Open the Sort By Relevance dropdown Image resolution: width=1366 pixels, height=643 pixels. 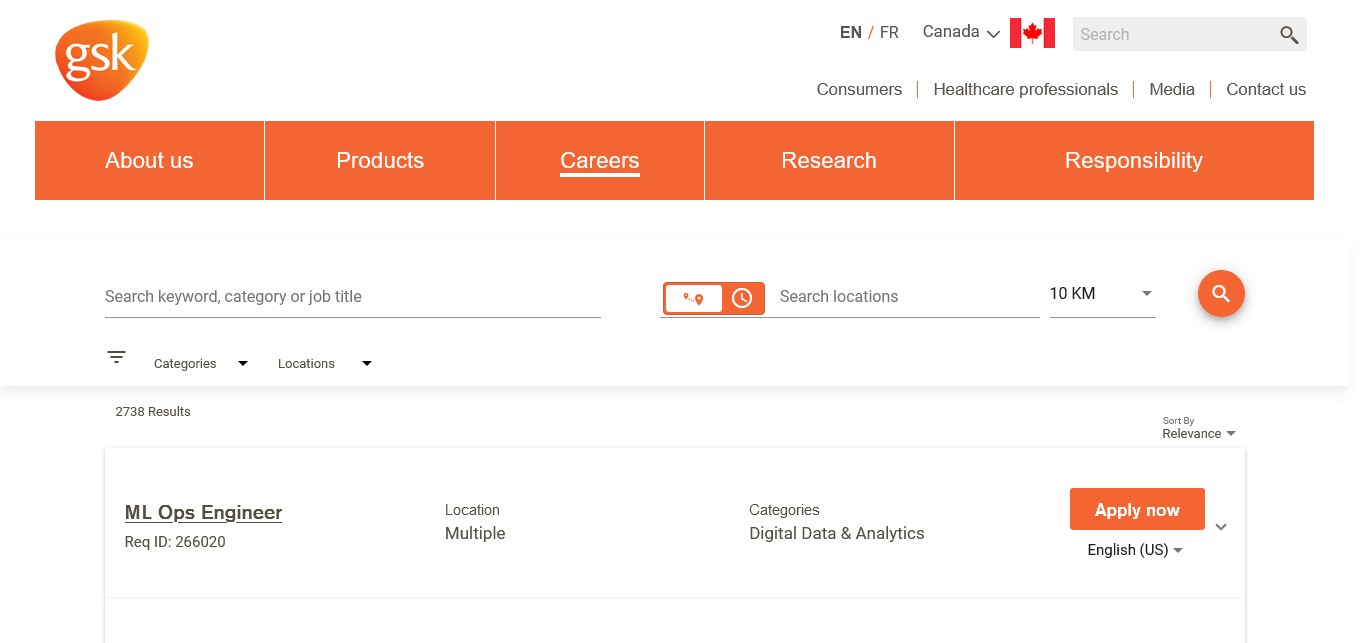[x=1198, y=433]
